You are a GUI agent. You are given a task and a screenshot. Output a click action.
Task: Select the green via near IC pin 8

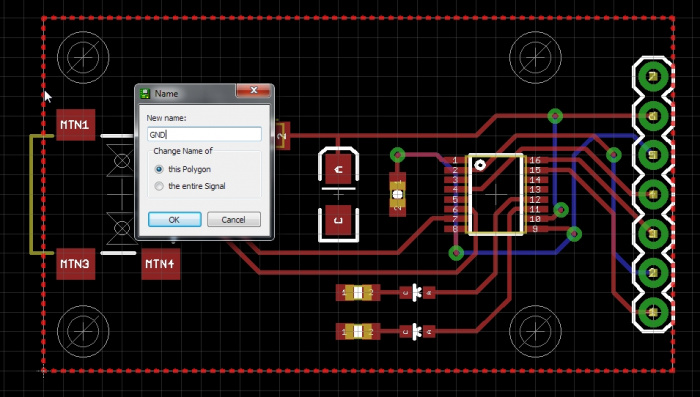pyautogui.click(x=456, y=253)
